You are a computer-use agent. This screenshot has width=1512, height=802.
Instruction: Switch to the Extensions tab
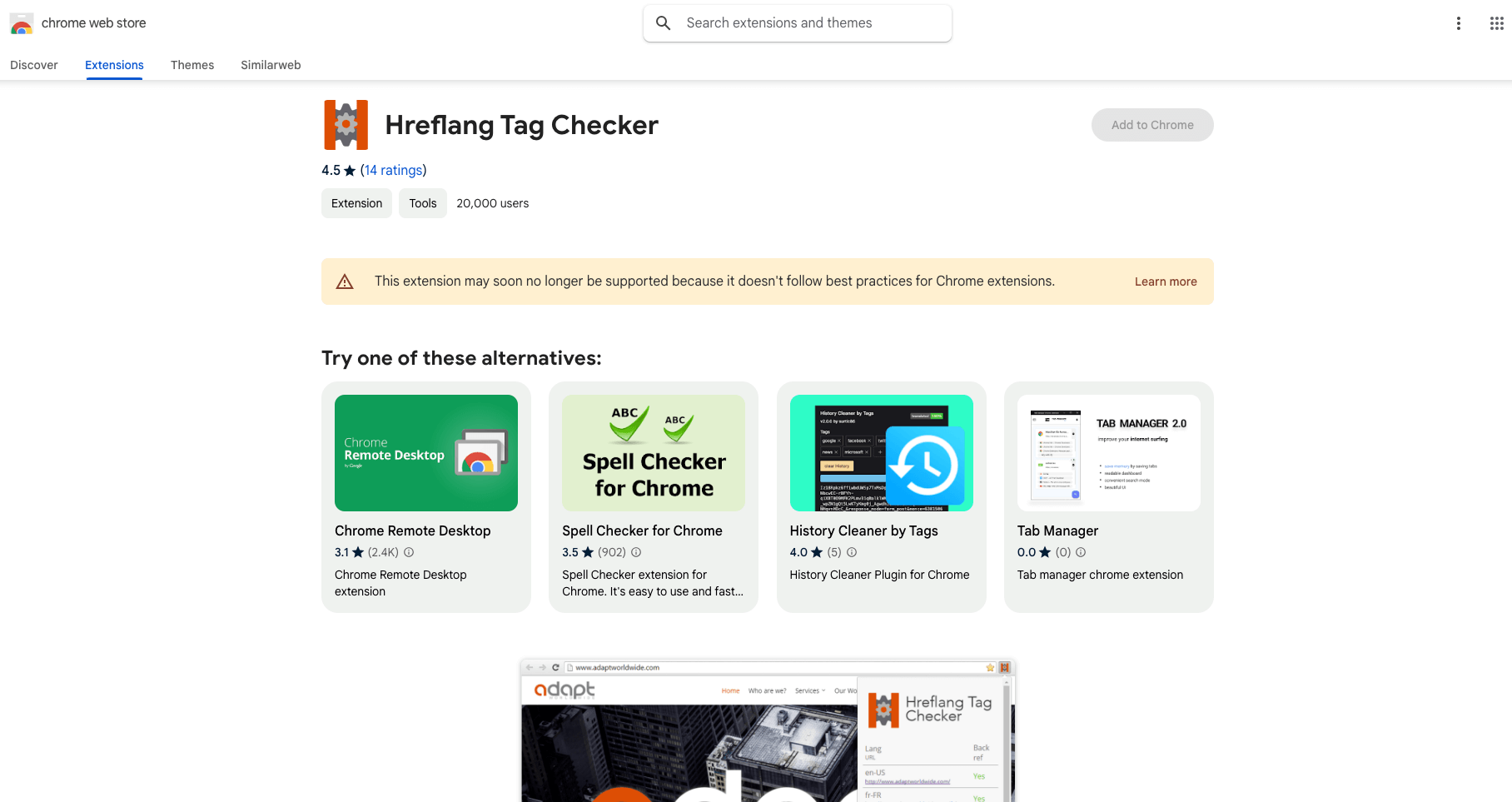[x=114, y=65]
